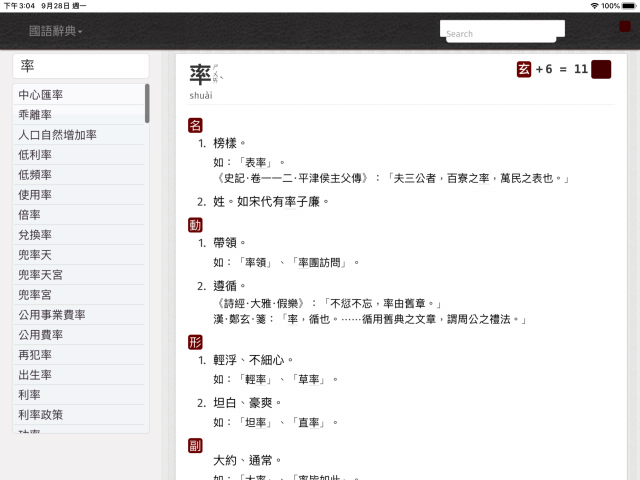The width and height of the screenshot is (640, 480).
Task: Click the sidebar word list scrollbar
Action: click(x=147, y=103)
